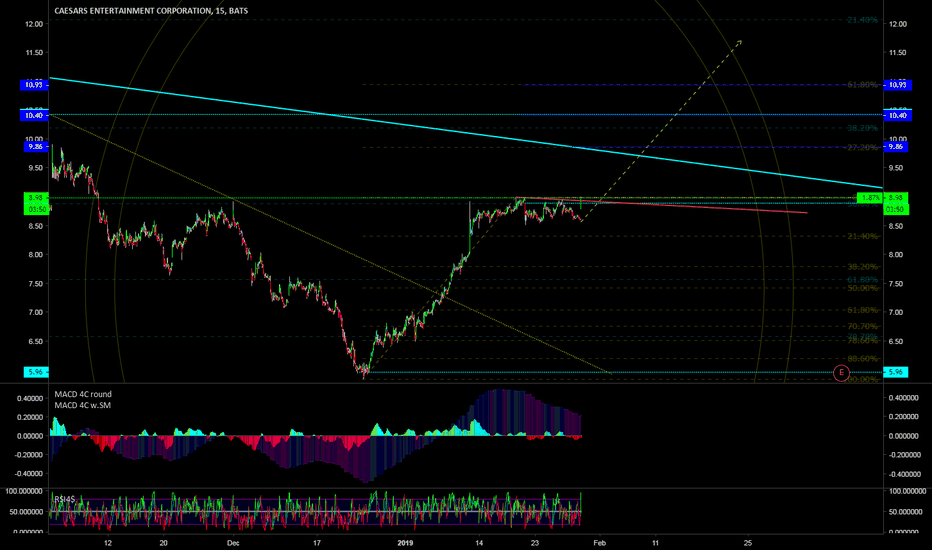The width and height of the screenshot is (932, 550).
Task: Select the 70.70% Fibonacci level label
Action: click(x=862, y=326)
